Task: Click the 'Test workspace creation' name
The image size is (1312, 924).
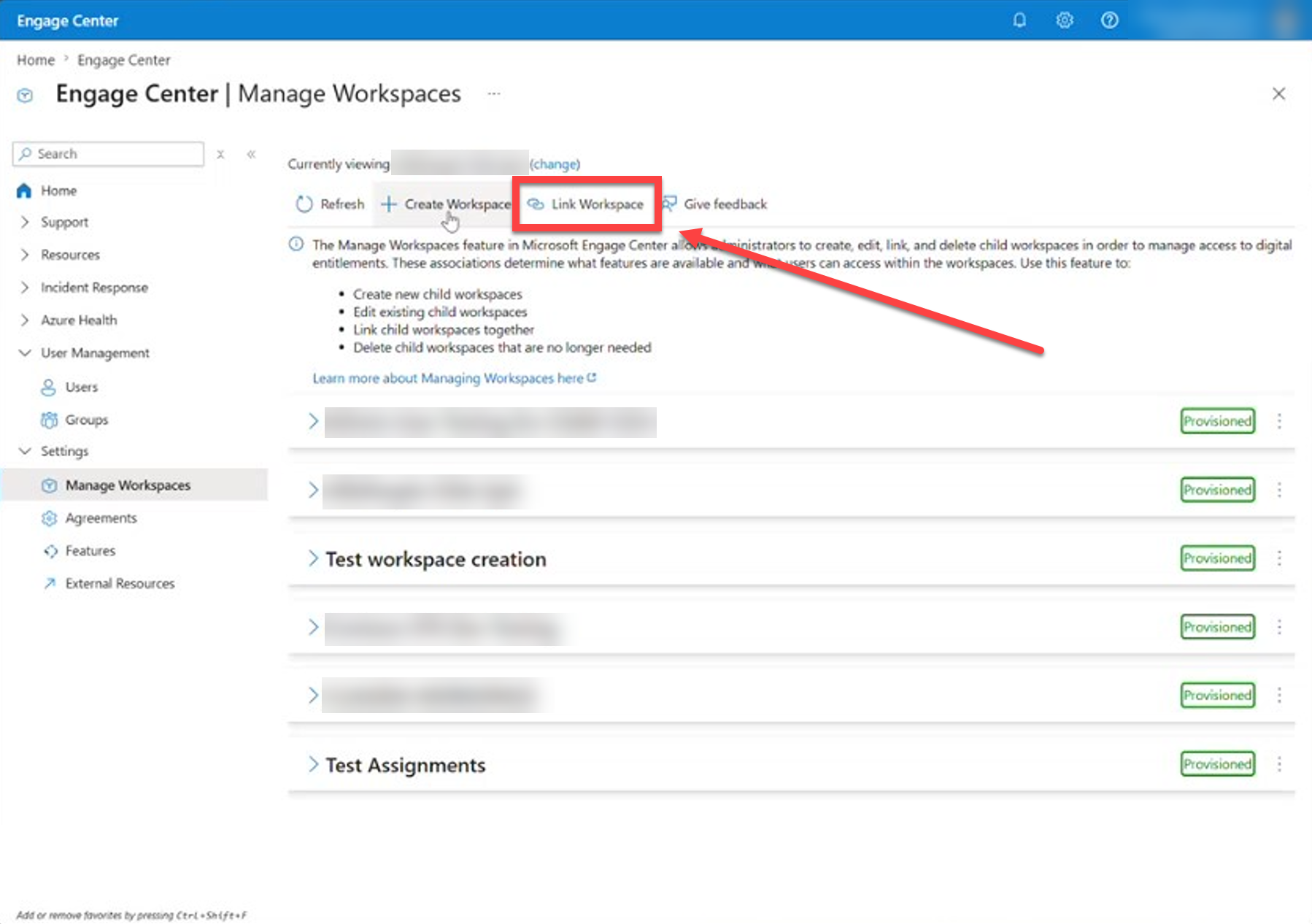Action: click(x=436, y=559)
